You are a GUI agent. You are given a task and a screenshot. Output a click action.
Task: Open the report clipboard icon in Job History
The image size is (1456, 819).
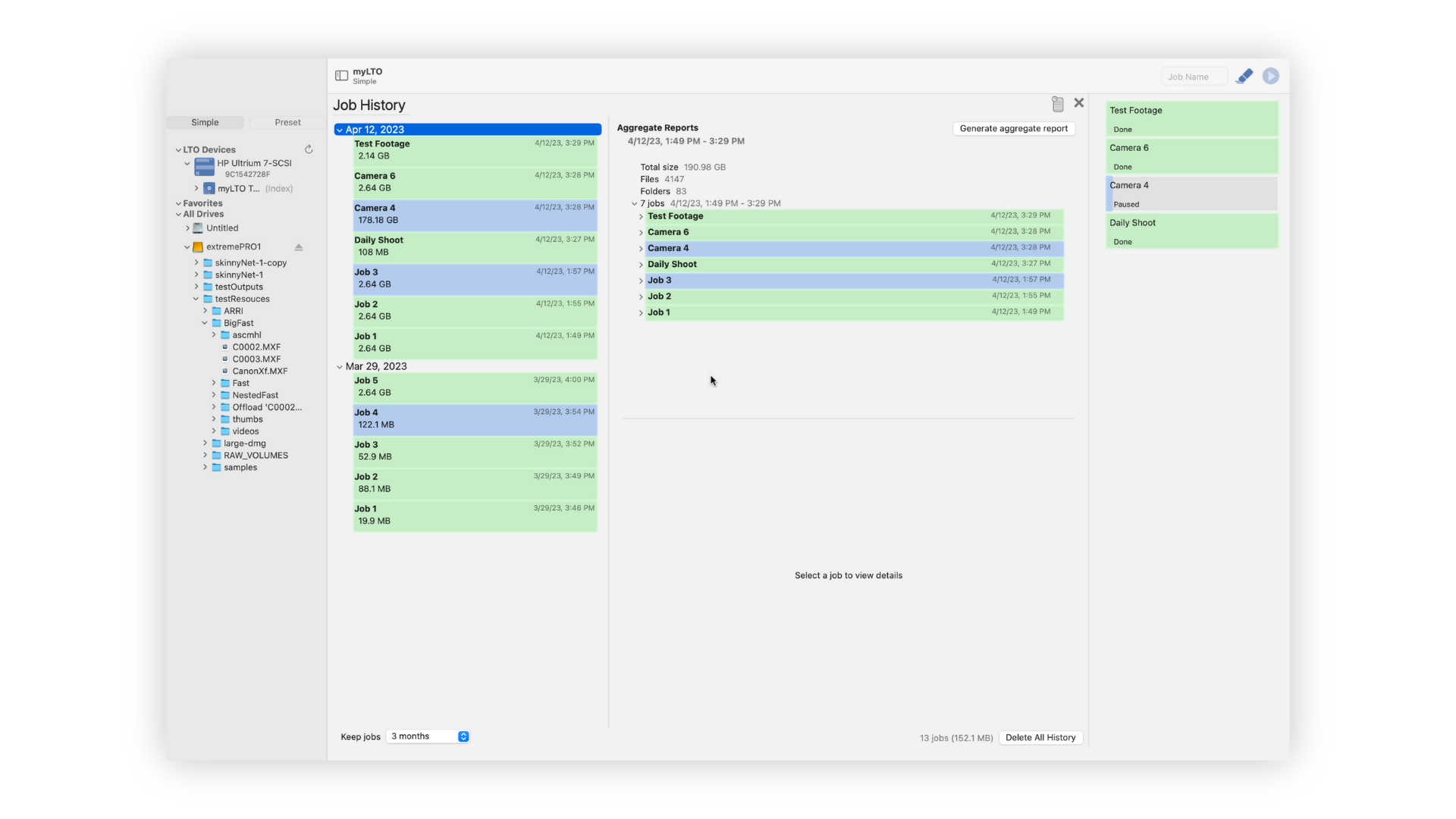(x=1057, y=103)
